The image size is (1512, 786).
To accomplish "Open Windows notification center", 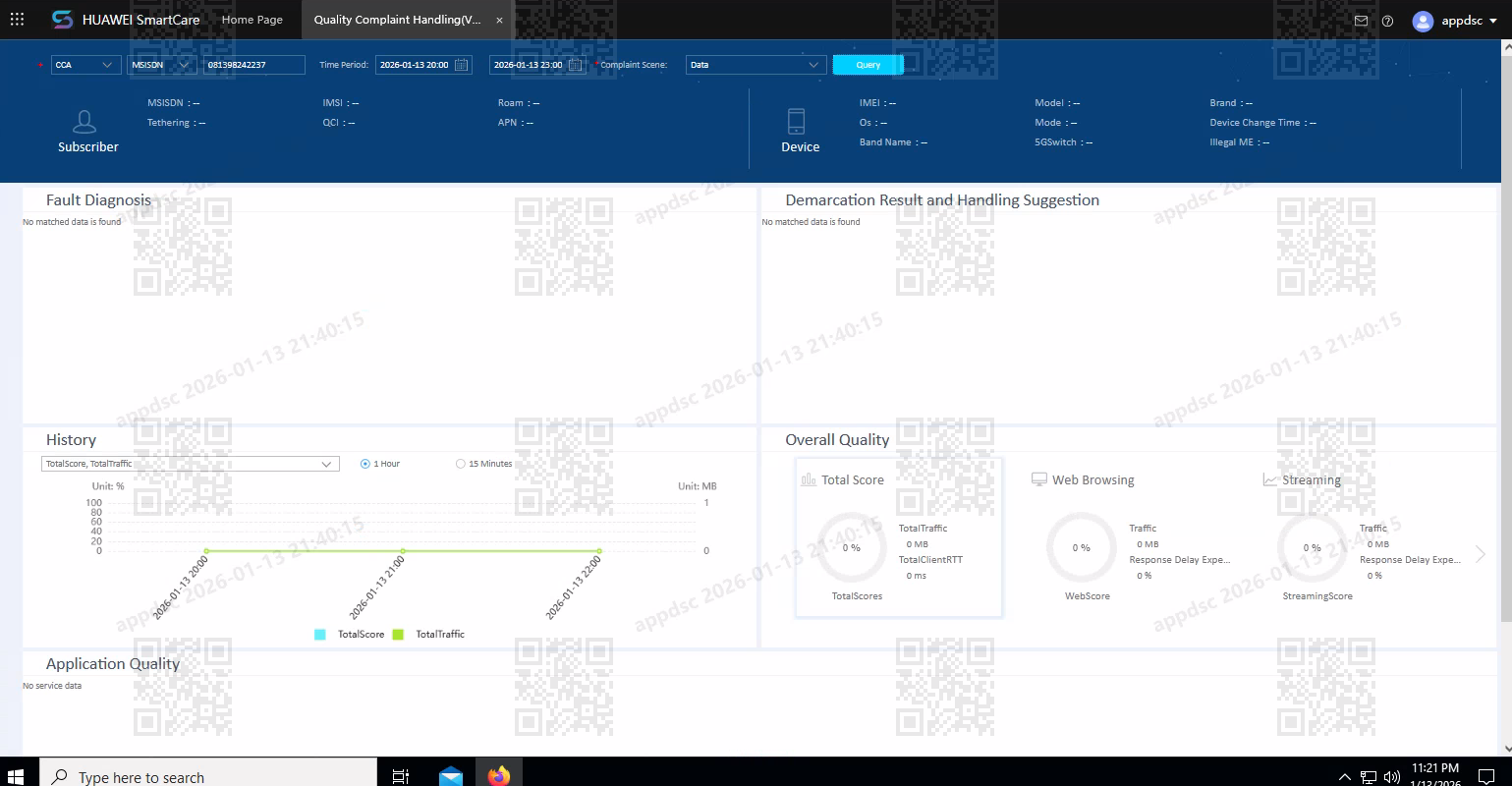I will click(x=1486, y=776).
